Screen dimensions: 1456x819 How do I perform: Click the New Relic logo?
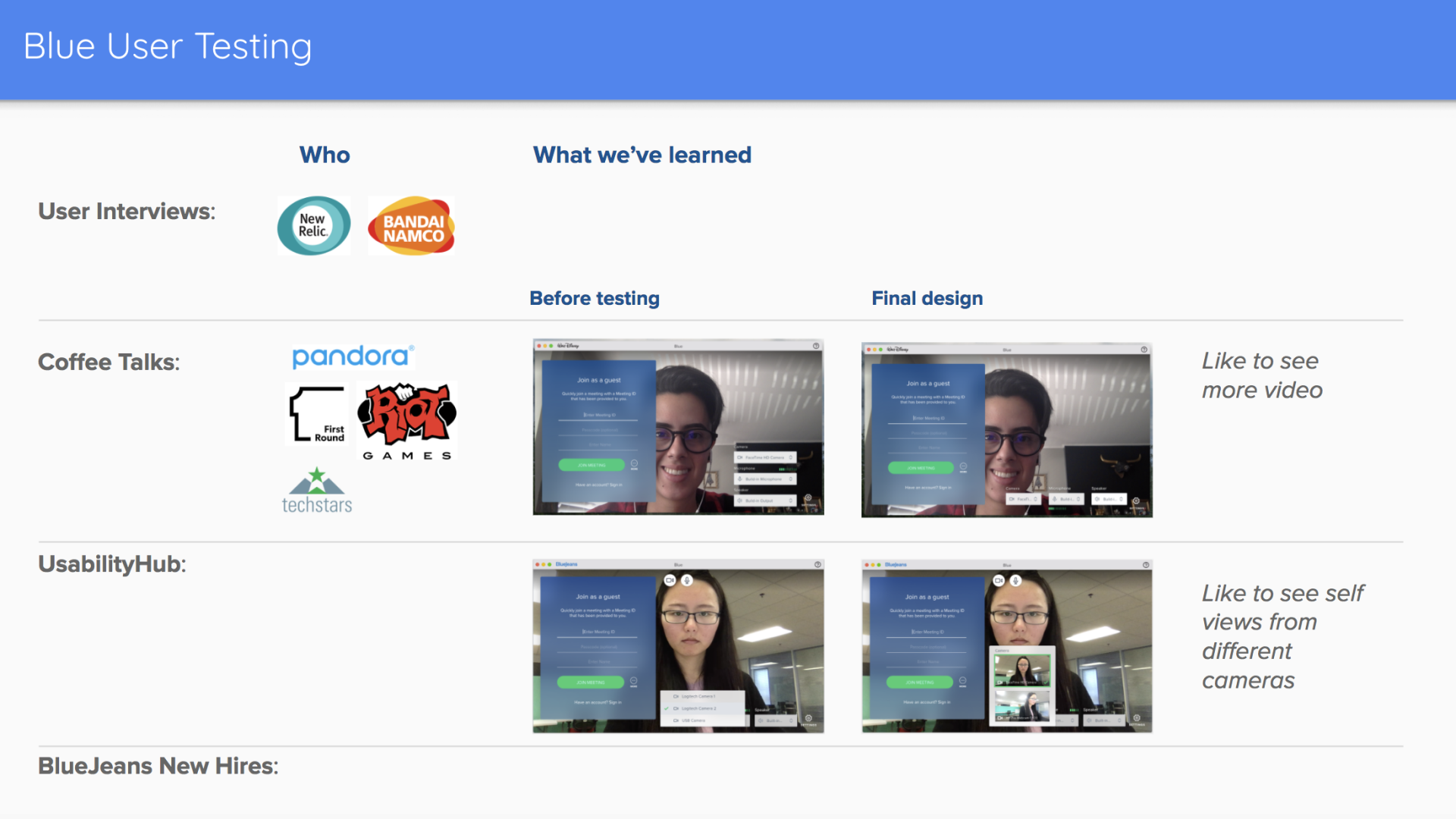coord(313,226)
